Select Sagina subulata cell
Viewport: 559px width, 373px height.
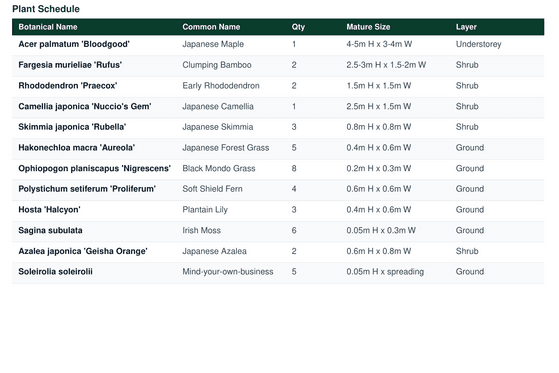click(50, 230)
